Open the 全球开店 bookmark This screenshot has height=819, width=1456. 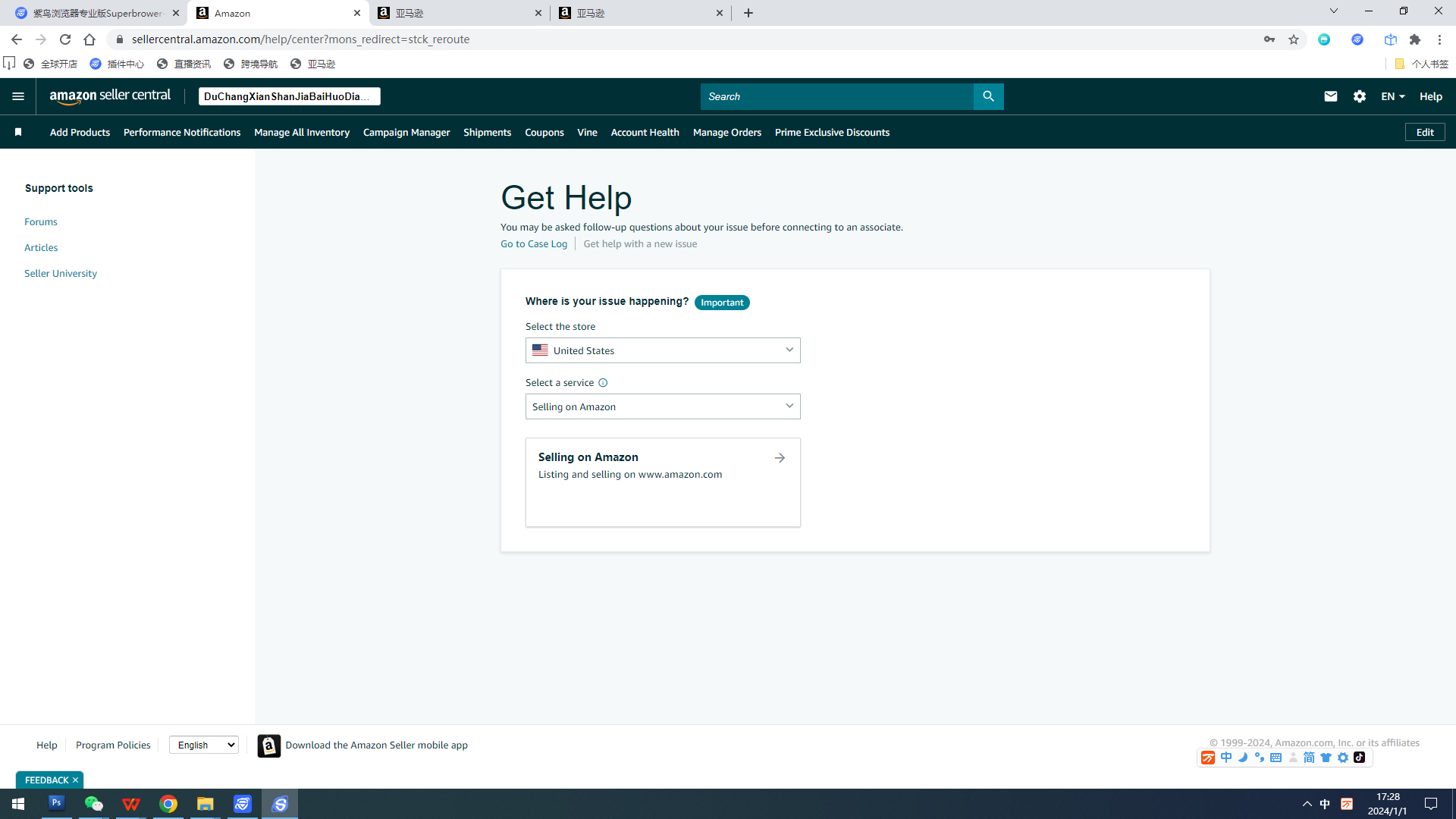[51, 64]
